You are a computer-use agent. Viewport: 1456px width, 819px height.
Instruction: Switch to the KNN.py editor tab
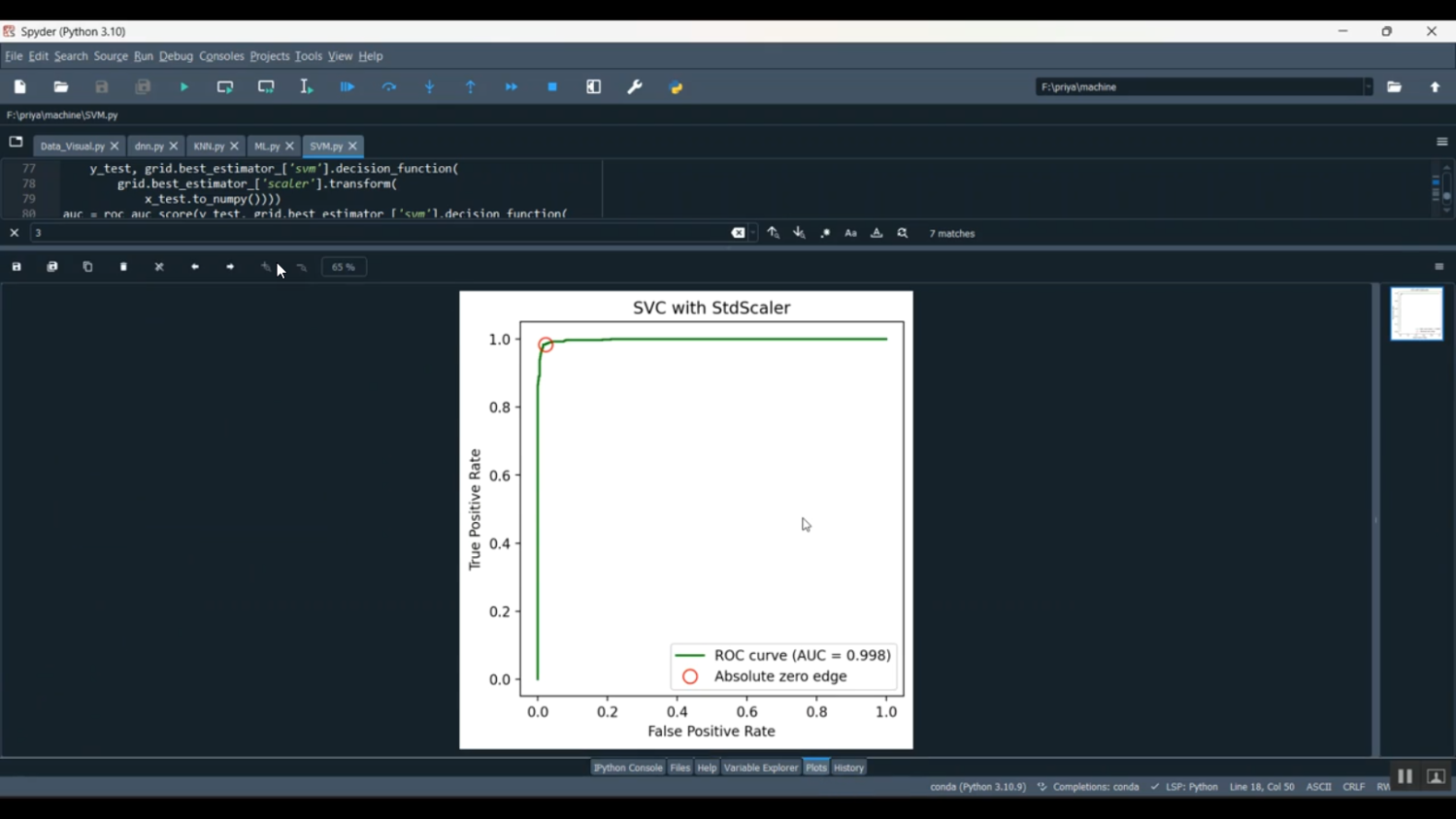pos(209,147)
